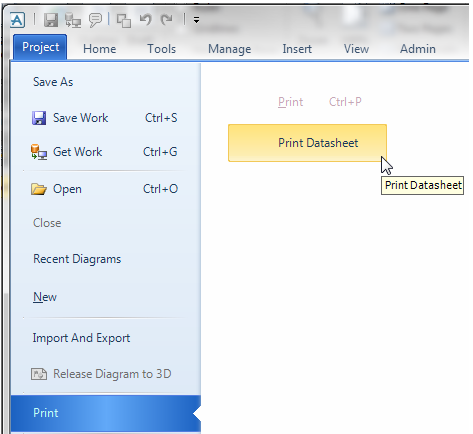Click the Print Ctrl+P option
The width and height of the screenshot is (473, 434).
319,102
